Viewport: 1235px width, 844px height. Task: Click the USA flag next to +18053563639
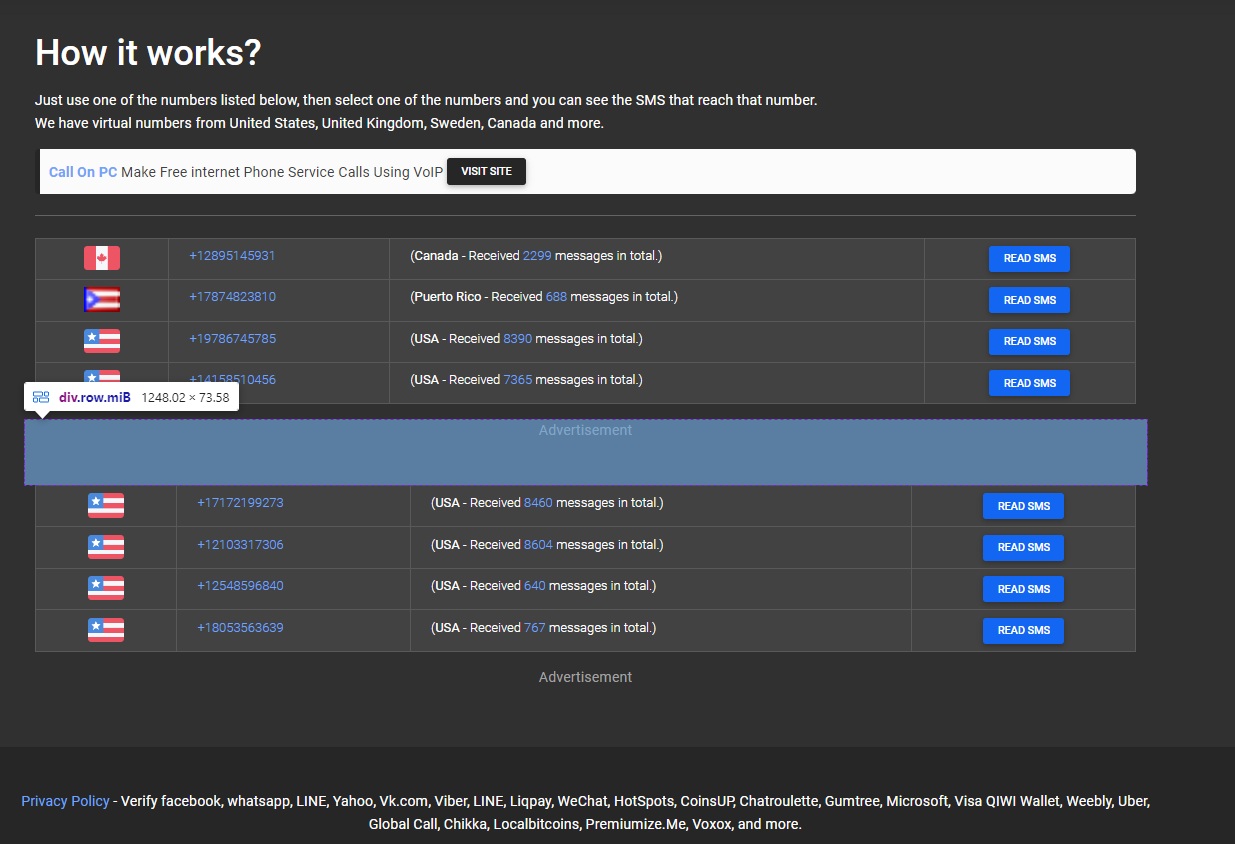coord(105,630)
